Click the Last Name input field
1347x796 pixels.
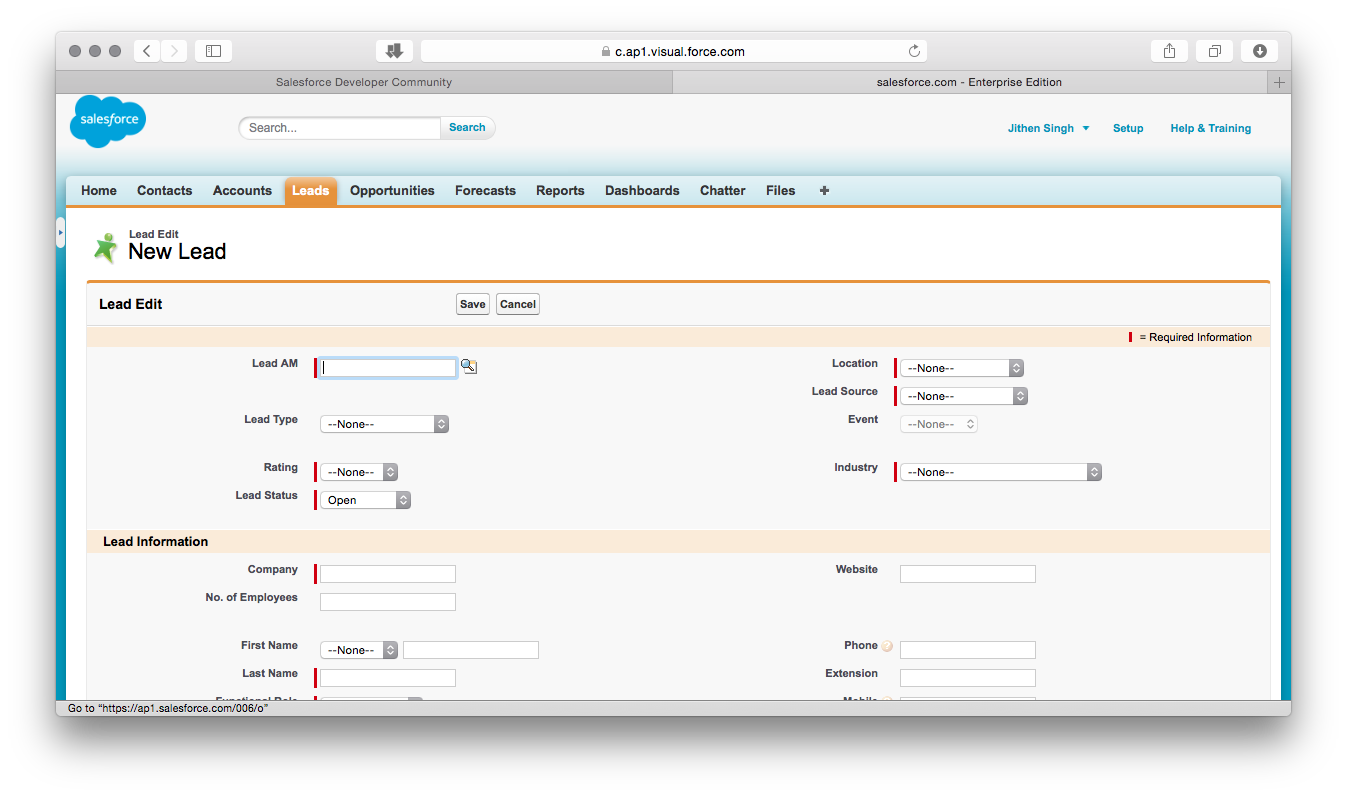click(388, 678)
